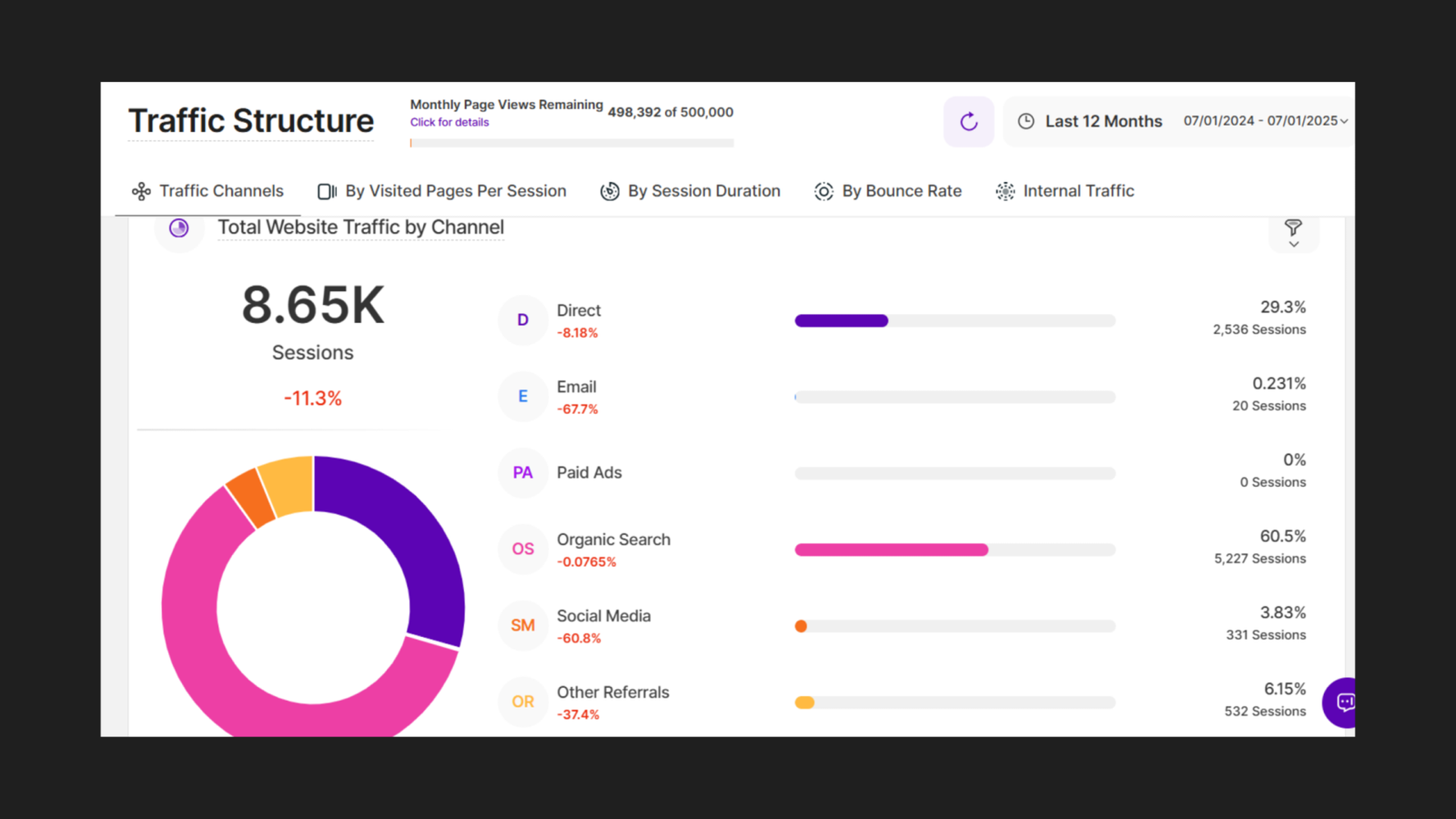Select the Other Referrals 'OR' icon
Screen dimensions: 1456x819
coord(522,702)
